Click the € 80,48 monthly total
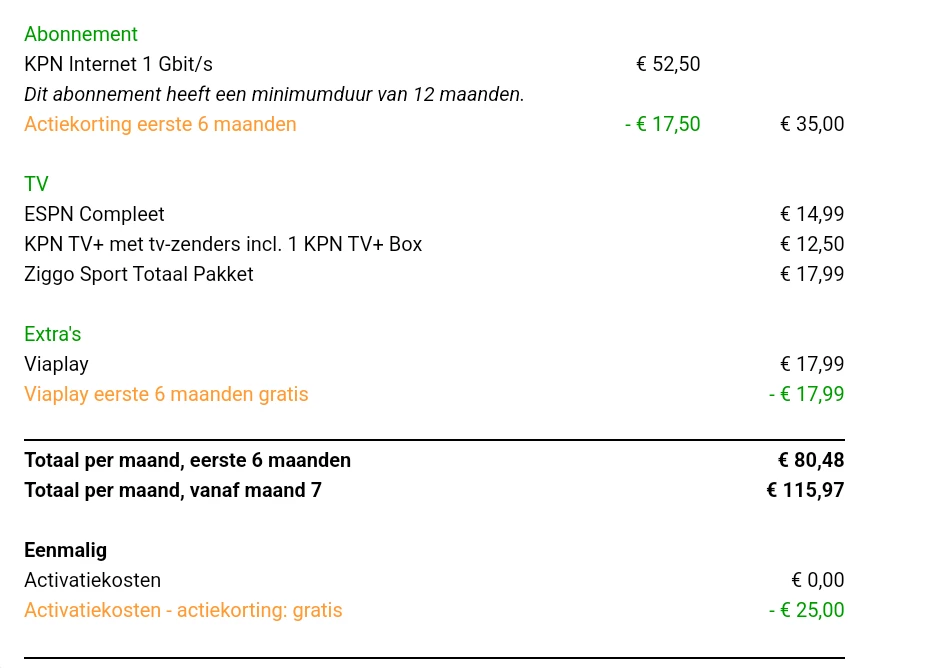 (811, 460)
